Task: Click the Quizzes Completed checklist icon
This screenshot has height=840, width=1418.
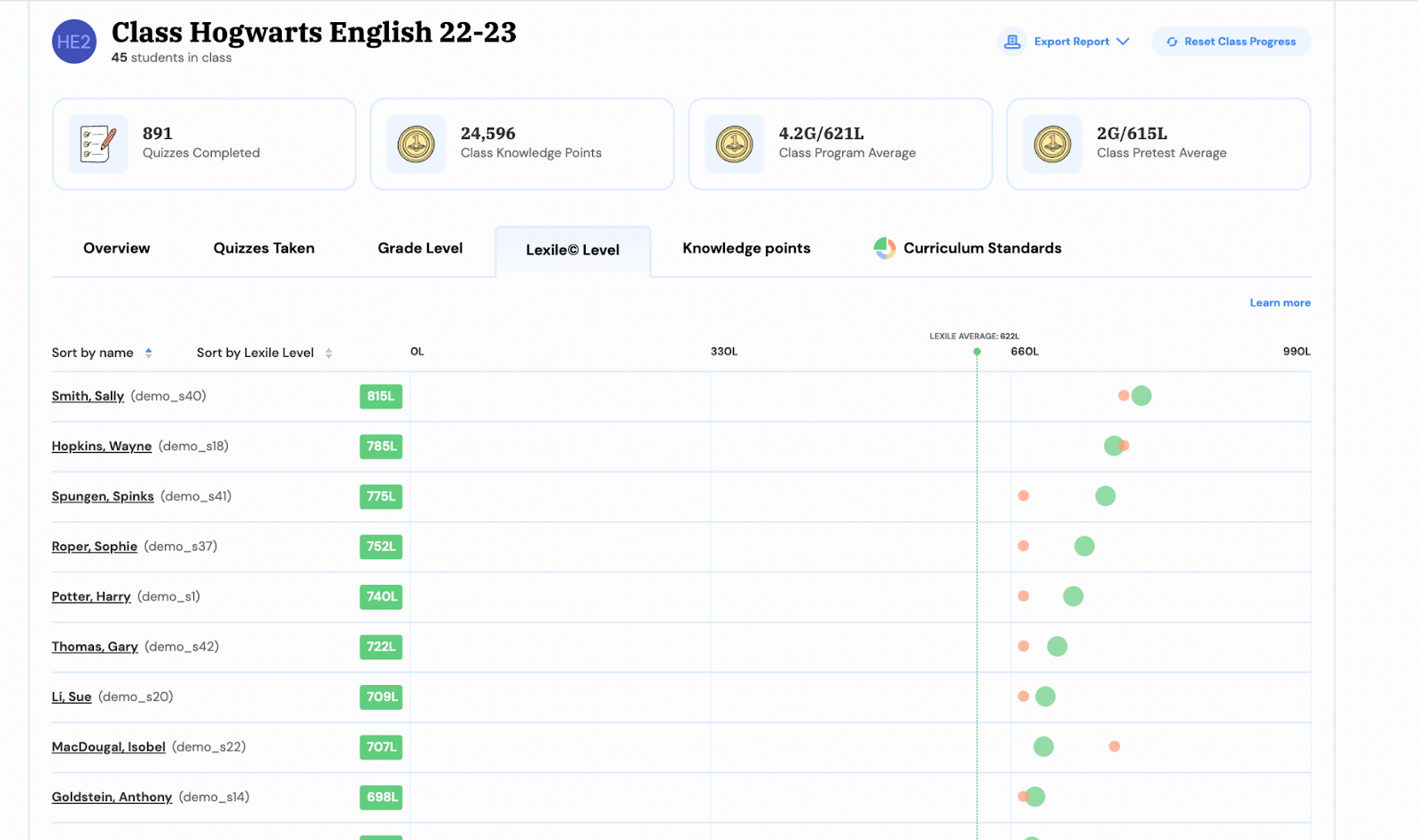Action: click(98, 144)
